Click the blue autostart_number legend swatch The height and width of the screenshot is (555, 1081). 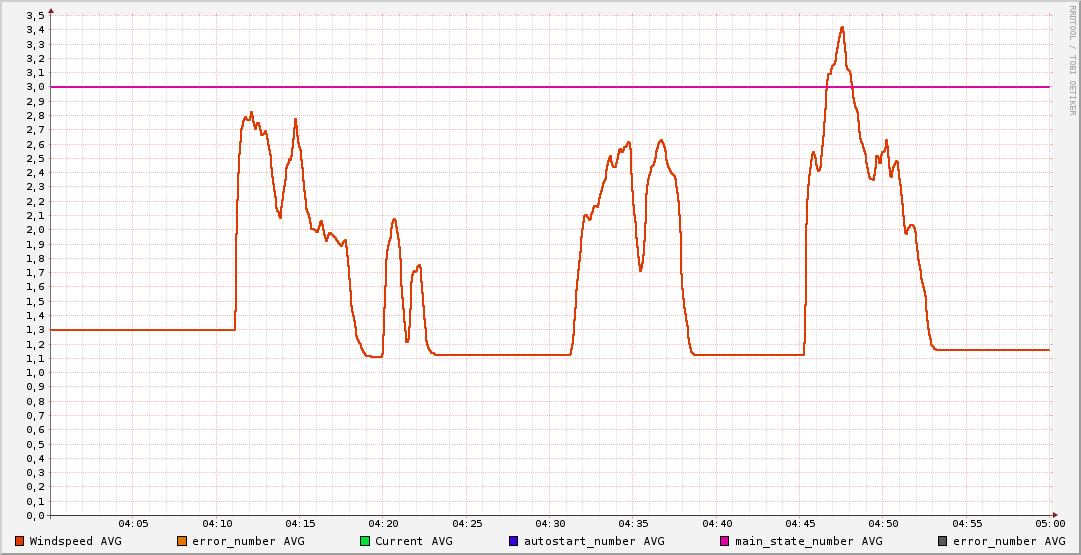point(514,541)
